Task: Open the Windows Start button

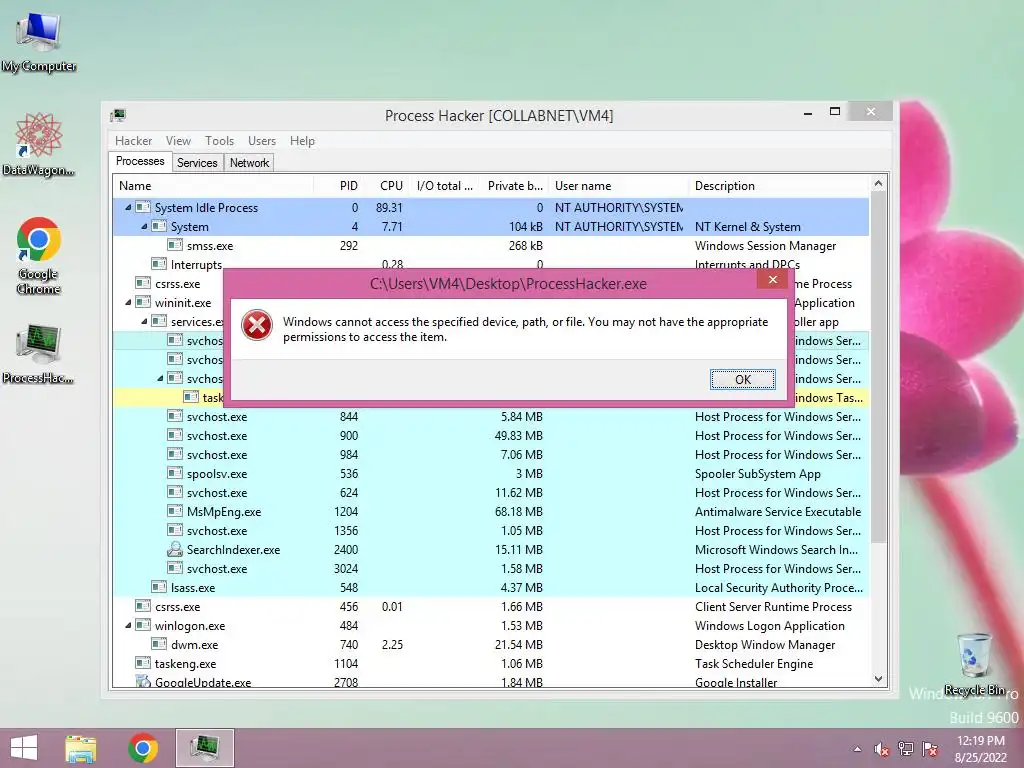Action: [x=24, y=748]
